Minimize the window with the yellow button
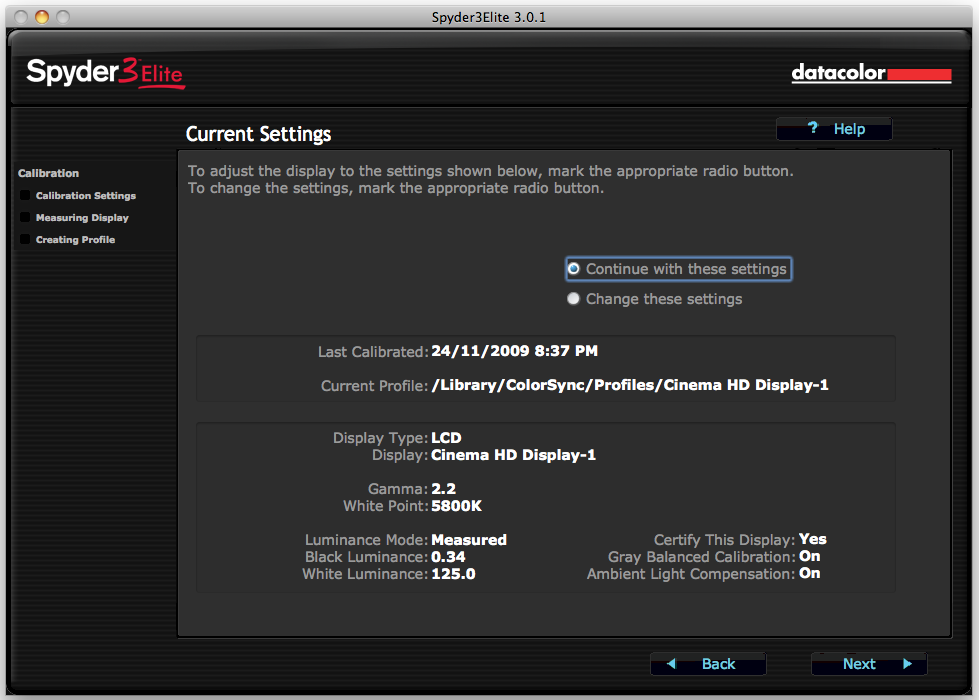The width and height of the screenshot is (979, 700). [42, 17]
